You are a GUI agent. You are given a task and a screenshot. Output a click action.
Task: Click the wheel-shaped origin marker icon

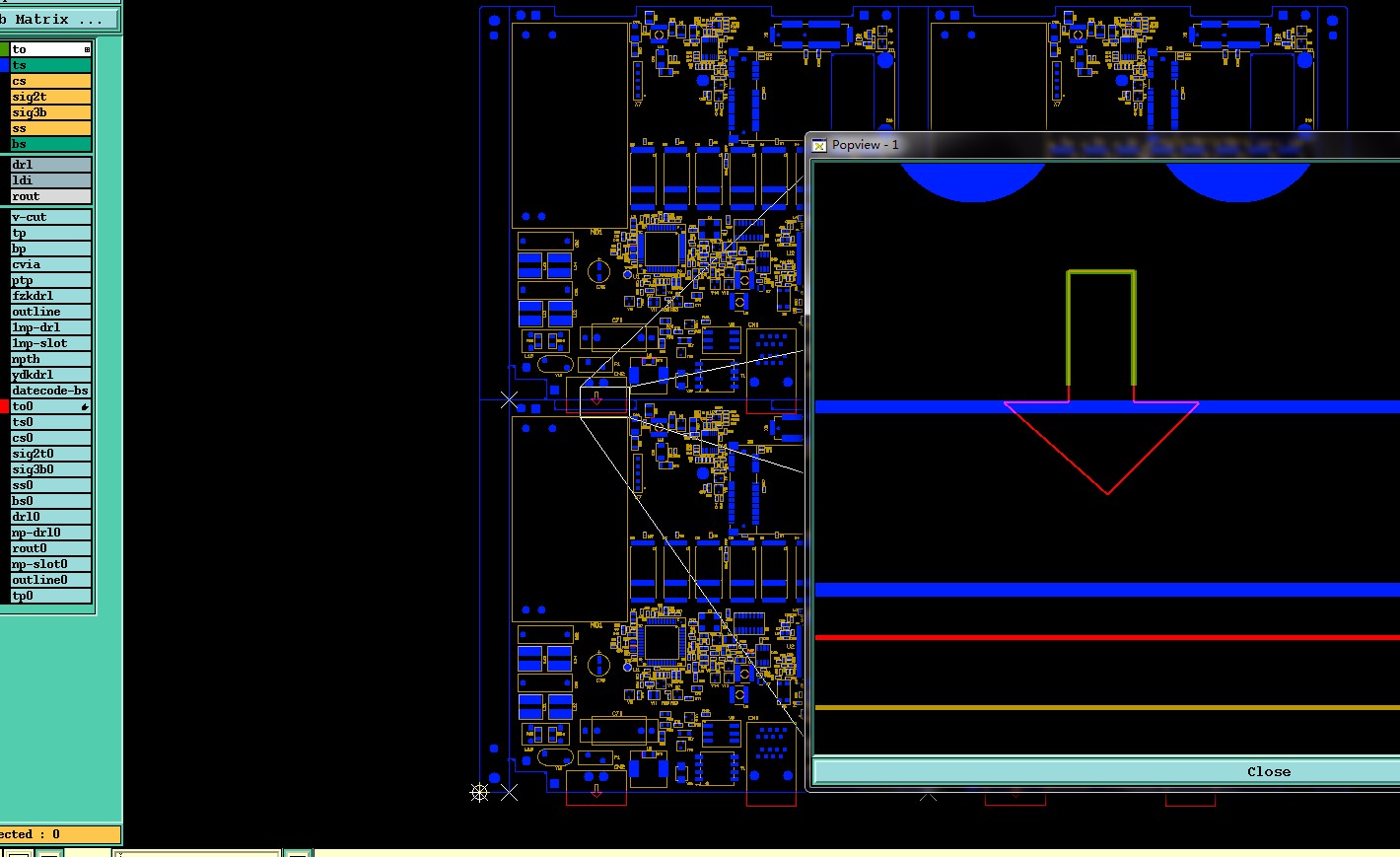coord(479,792)
